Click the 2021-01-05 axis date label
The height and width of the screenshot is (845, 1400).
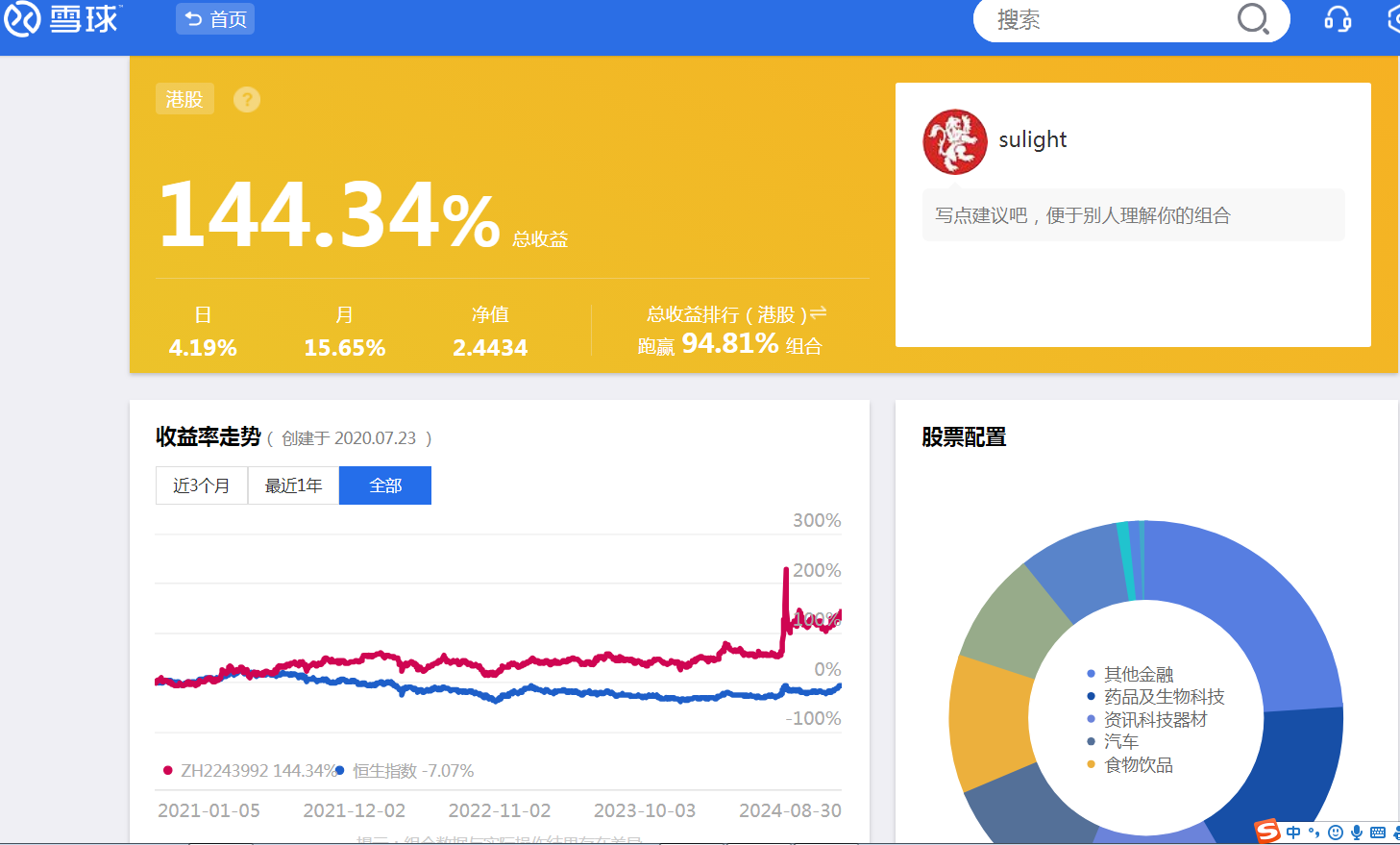click(209, 810)
